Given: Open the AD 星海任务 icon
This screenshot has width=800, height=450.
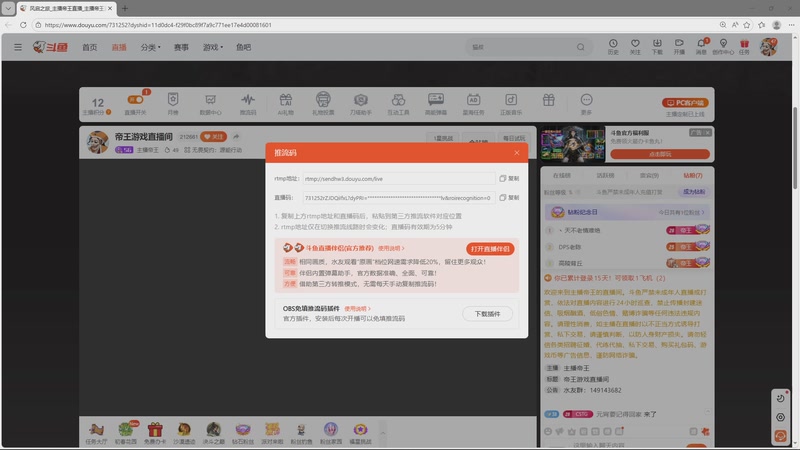Looking at the screenshot, I should pos(473,104).
